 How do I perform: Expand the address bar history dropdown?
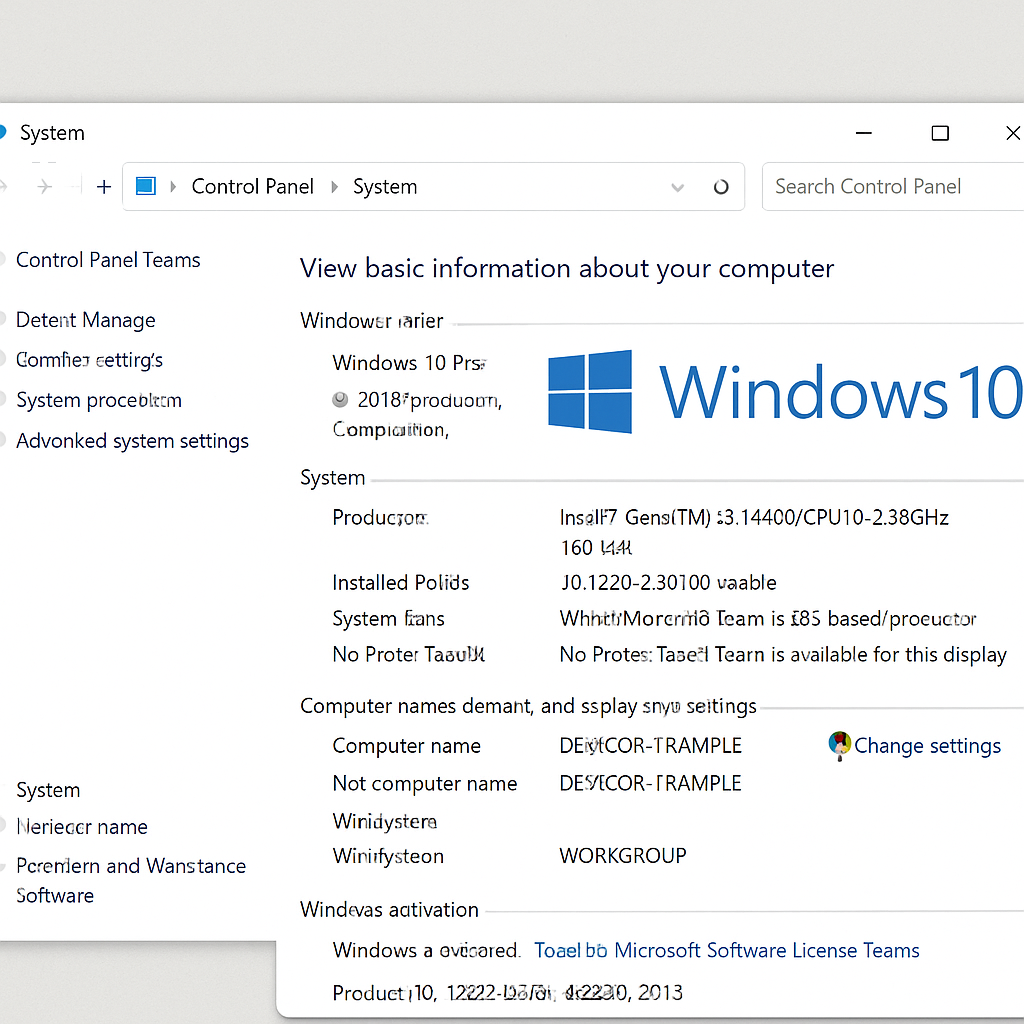[x=678, y=188]
